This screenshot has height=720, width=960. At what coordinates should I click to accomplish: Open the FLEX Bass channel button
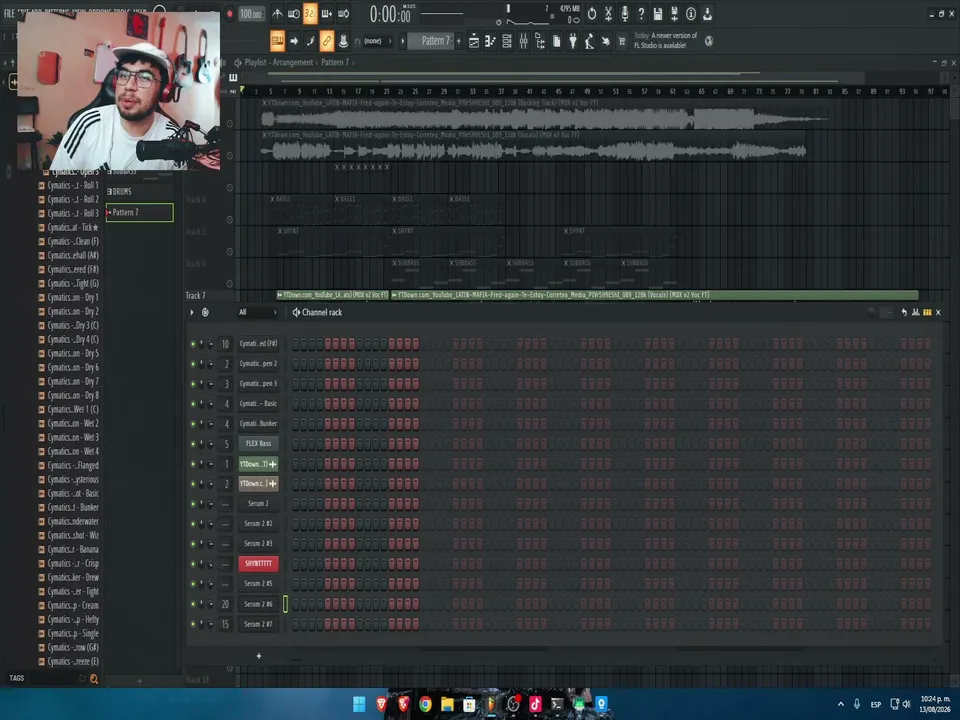[x=258, y=444]
